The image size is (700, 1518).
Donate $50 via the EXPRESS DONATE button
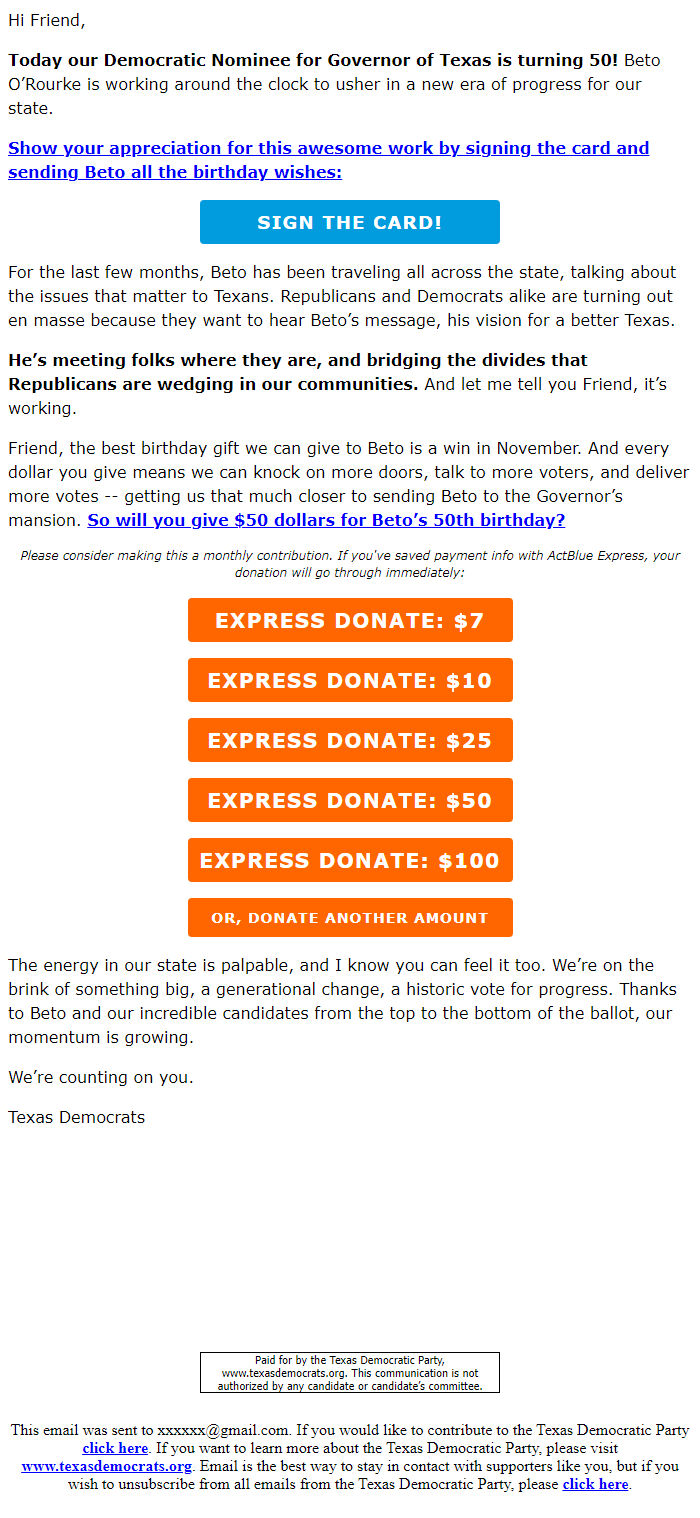tap(349, 800)
